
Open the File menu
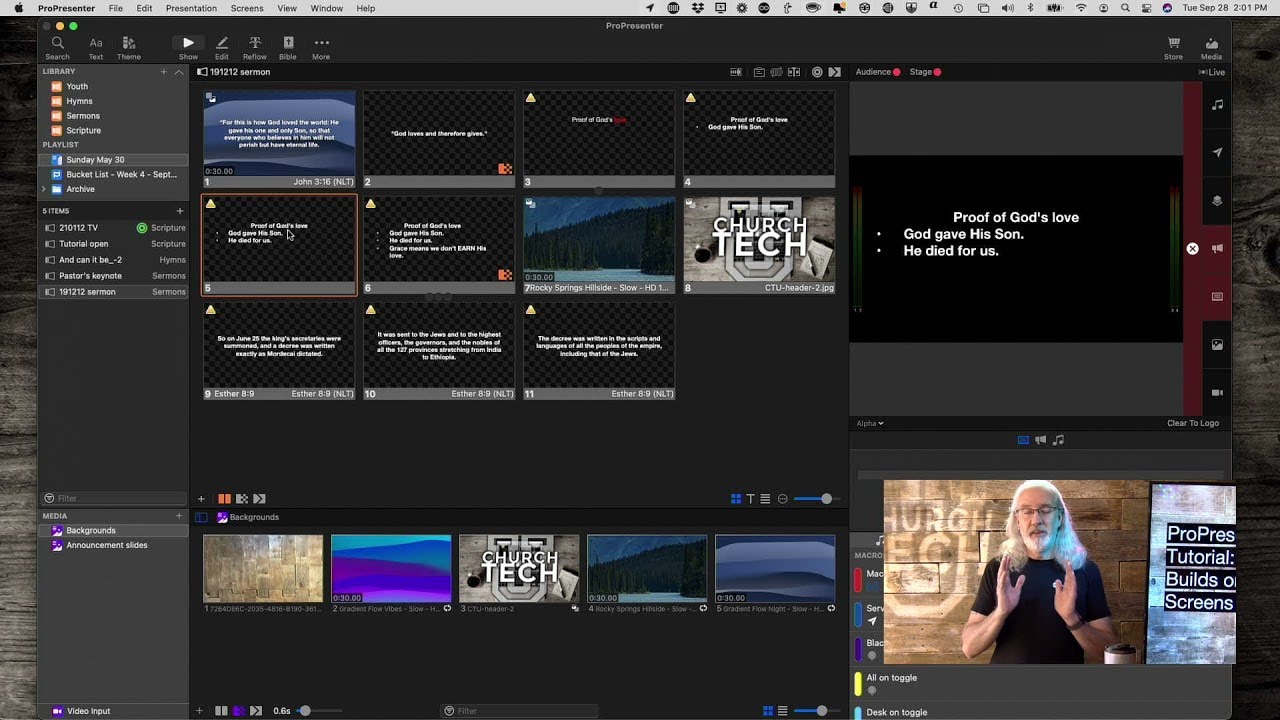(x=116, y=8)
